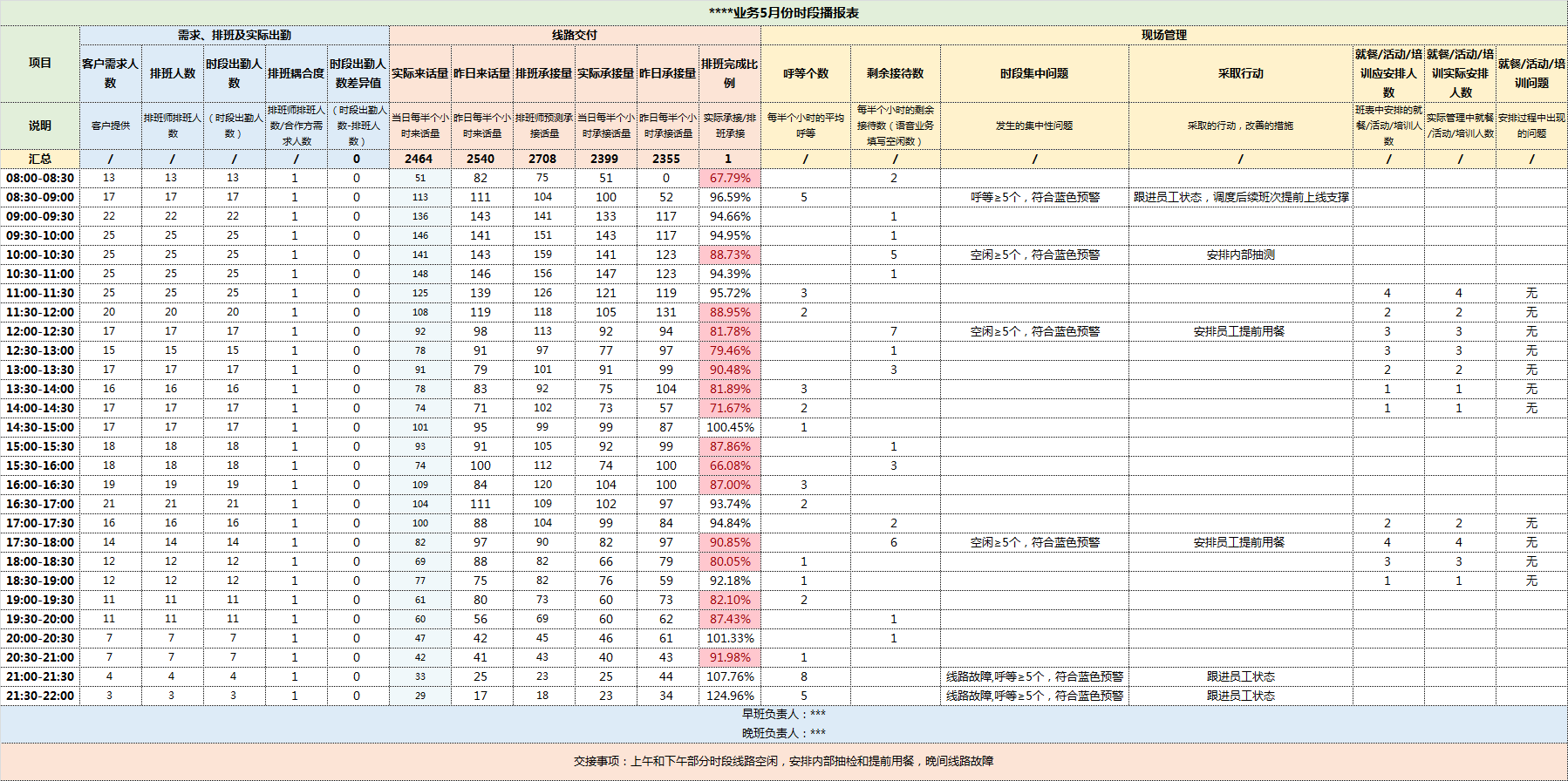Click the 时段集中问题 column header
This screenshot has width=1568, height=781.
[x=1034, y=73]
